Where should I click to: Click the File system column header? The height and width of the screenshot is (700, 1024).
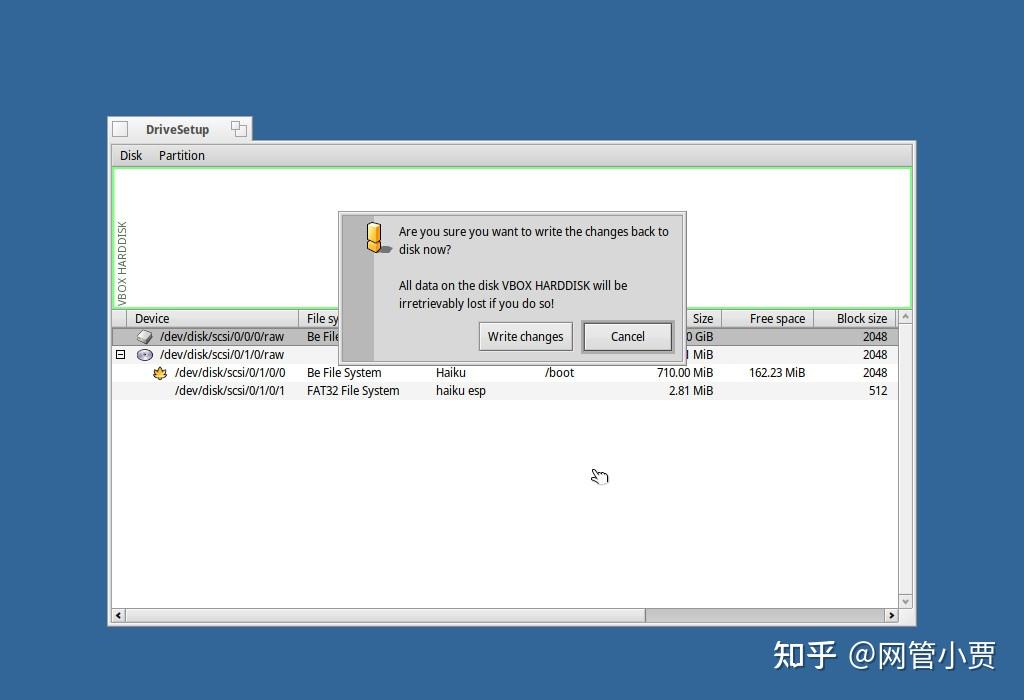tap(319, 319)
